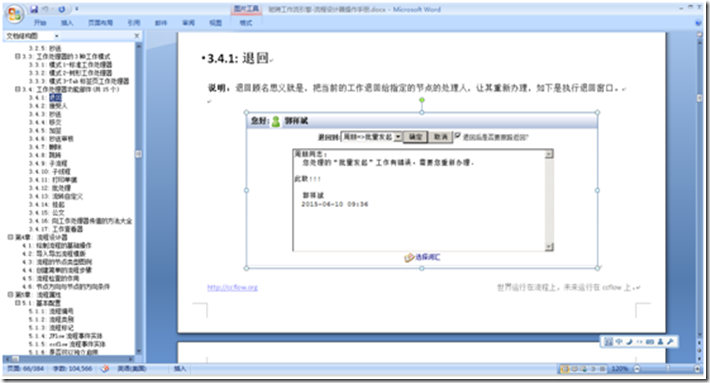Go to heading 3.4.2 接受人

click(48, 106)
